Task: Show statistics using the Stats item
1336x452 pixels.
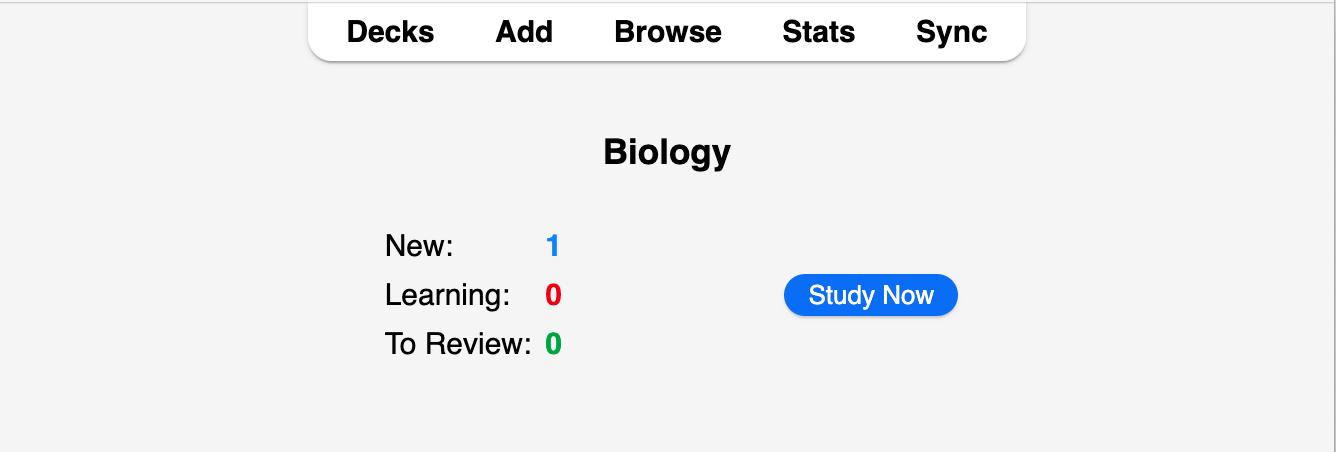Action: click(x=818, y=32)
